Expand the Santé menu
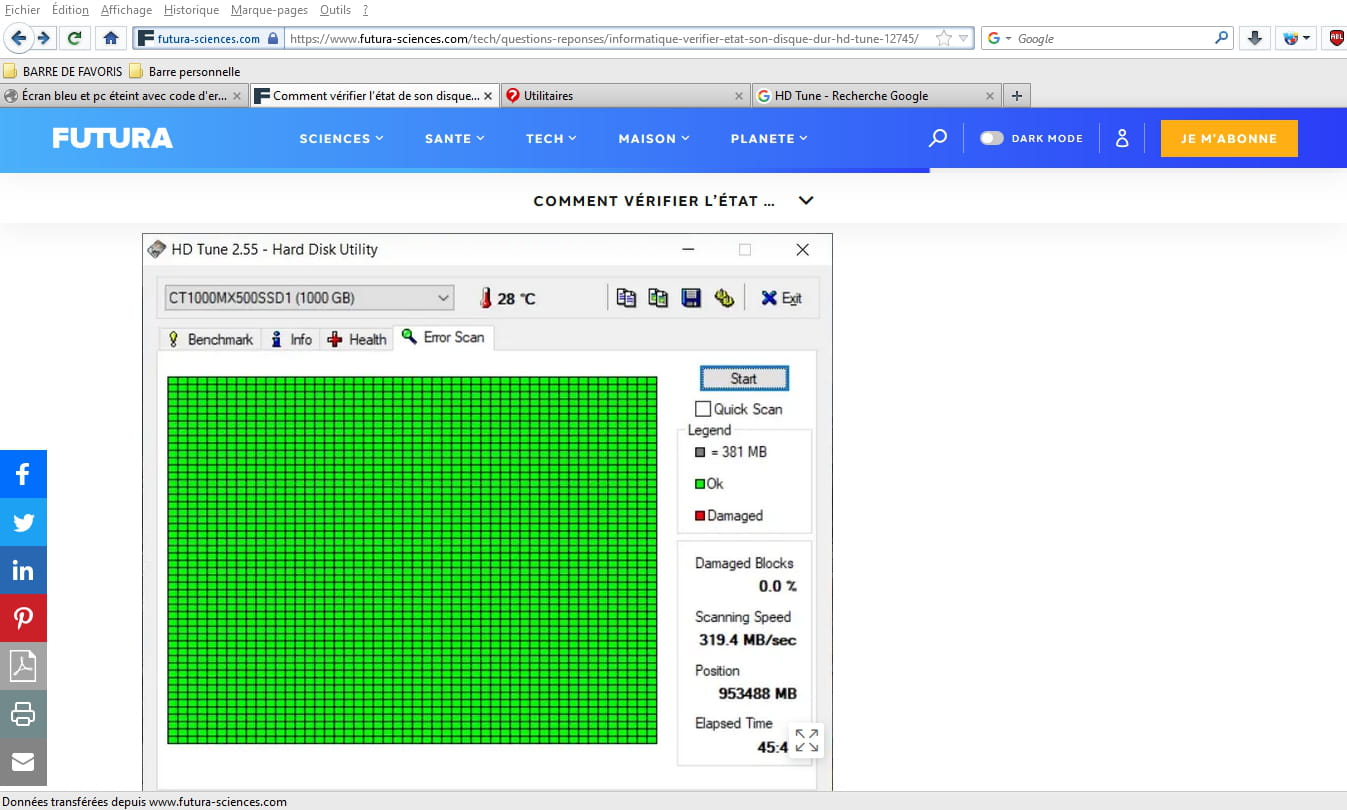The image size is (1347, 810). click(x=455, y=138)
